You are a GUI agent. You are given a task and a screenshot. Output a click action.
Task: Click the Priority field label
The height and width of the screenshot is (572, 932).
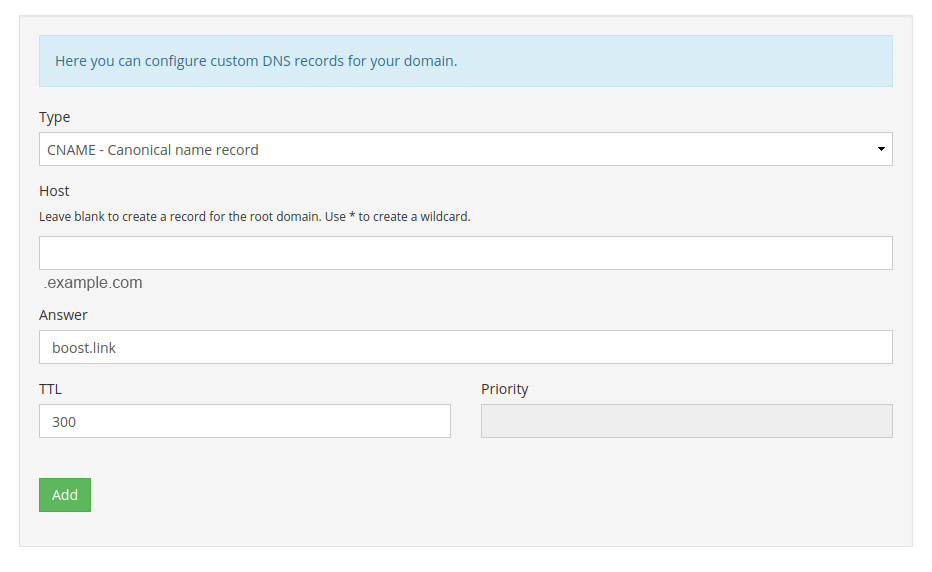(505, 389)
